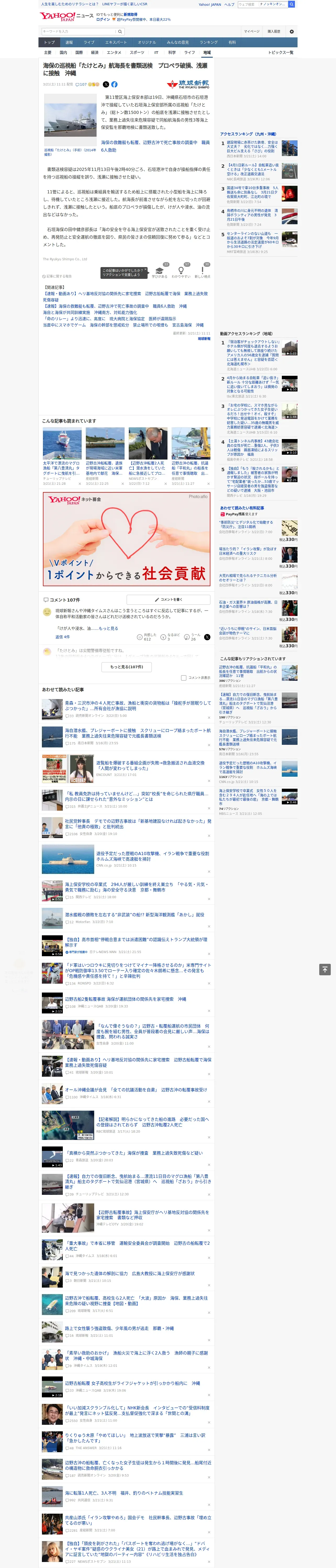Click the comment count bubble near the article date
Screen dimensions: 336x1568
click(81, 85)
